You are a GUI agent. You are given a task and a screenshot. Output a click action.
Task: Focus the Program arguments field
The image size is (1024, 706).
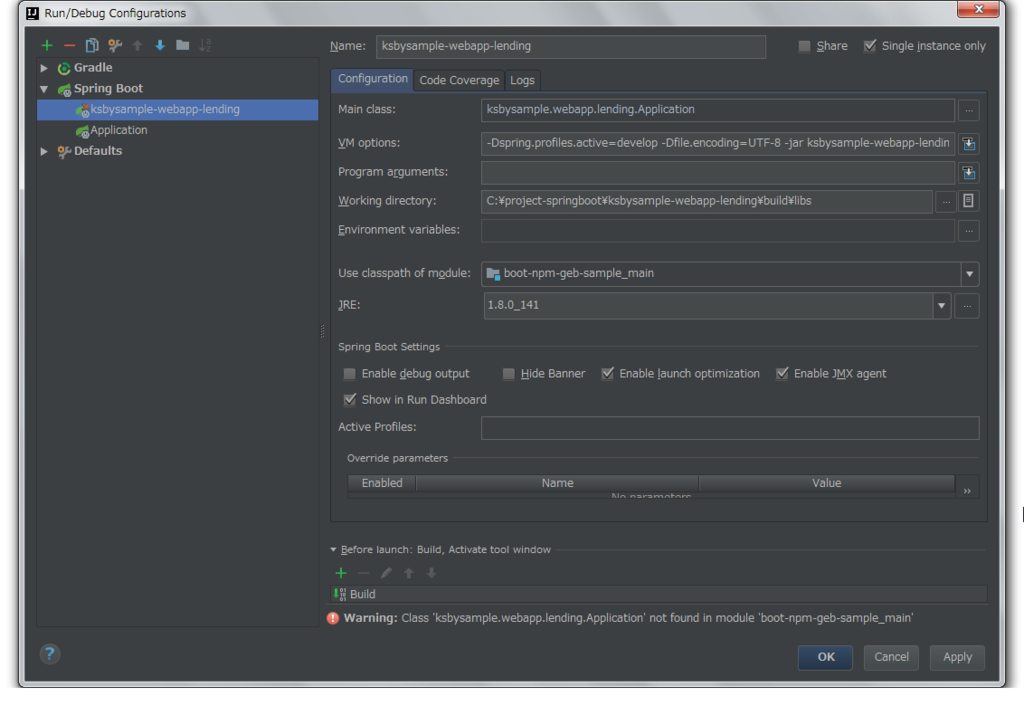pyautogui.click(x=718, y=172)
